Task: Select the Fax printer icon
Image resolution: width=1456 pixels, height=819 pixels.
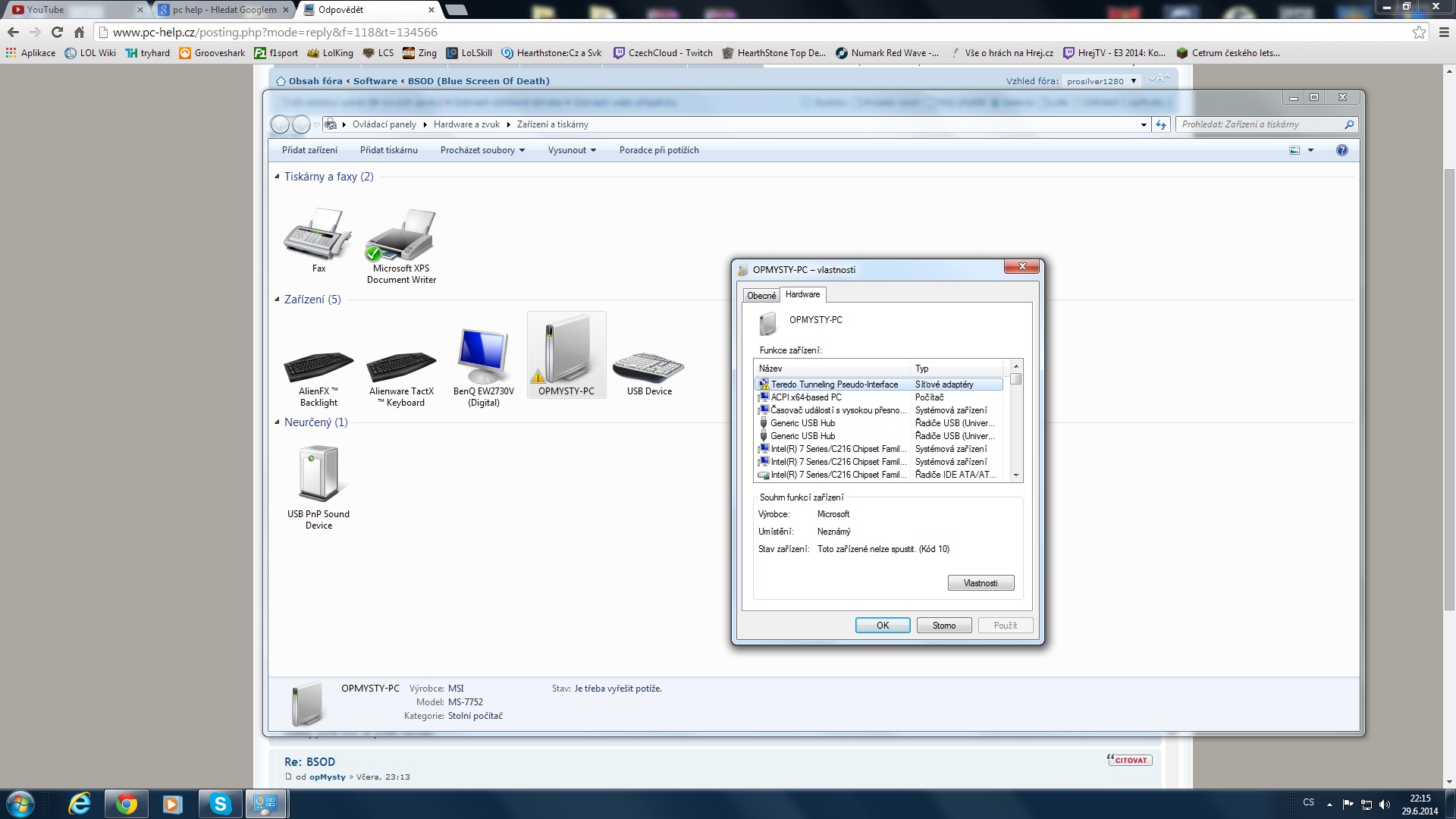Action: point(318,235)
